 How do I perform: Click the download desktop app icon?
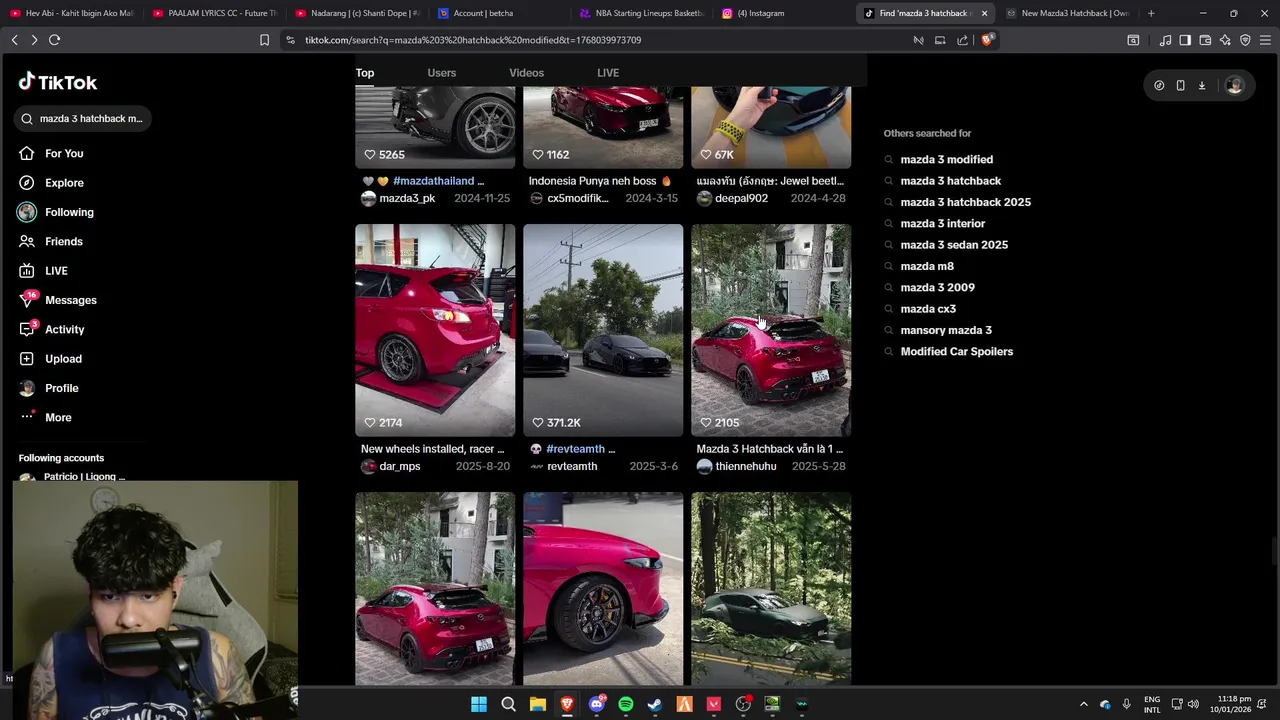[1202, 86]
